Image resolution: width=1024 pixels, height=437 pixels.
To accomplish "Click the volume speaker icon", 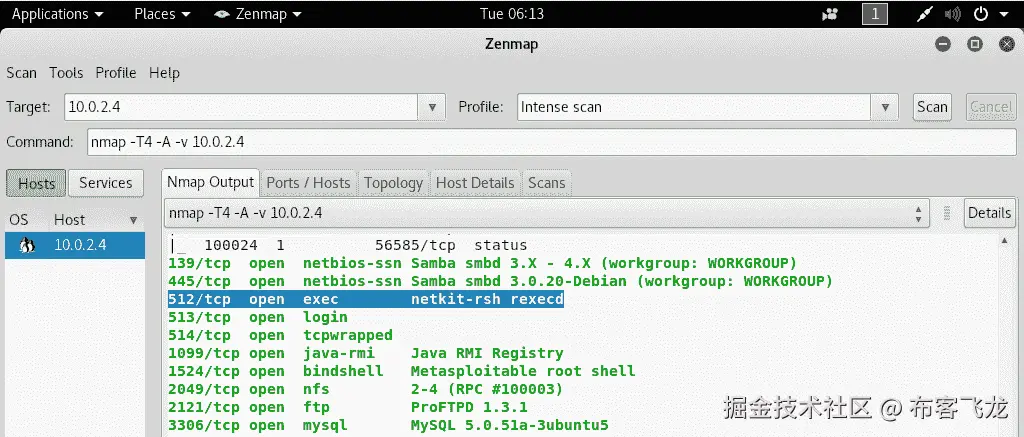I will coord(952,14).
